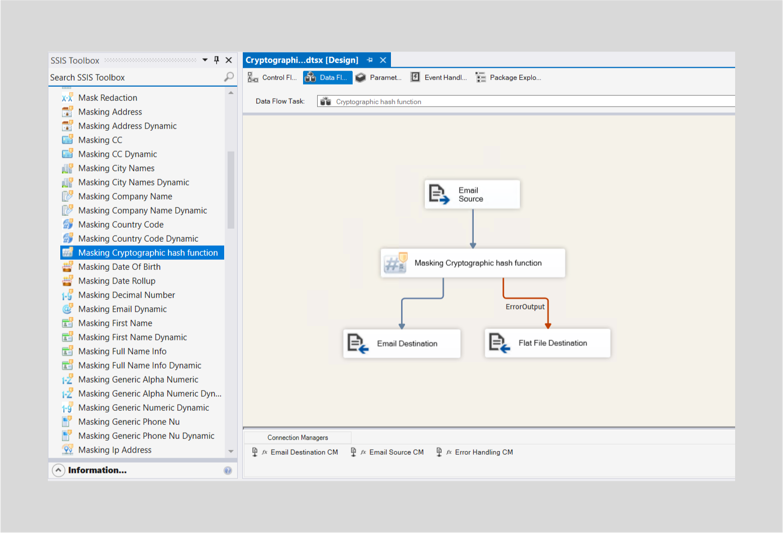Expand the Information section chevron
The height and width of the screenshot is (533, 783).
[58, 470]
